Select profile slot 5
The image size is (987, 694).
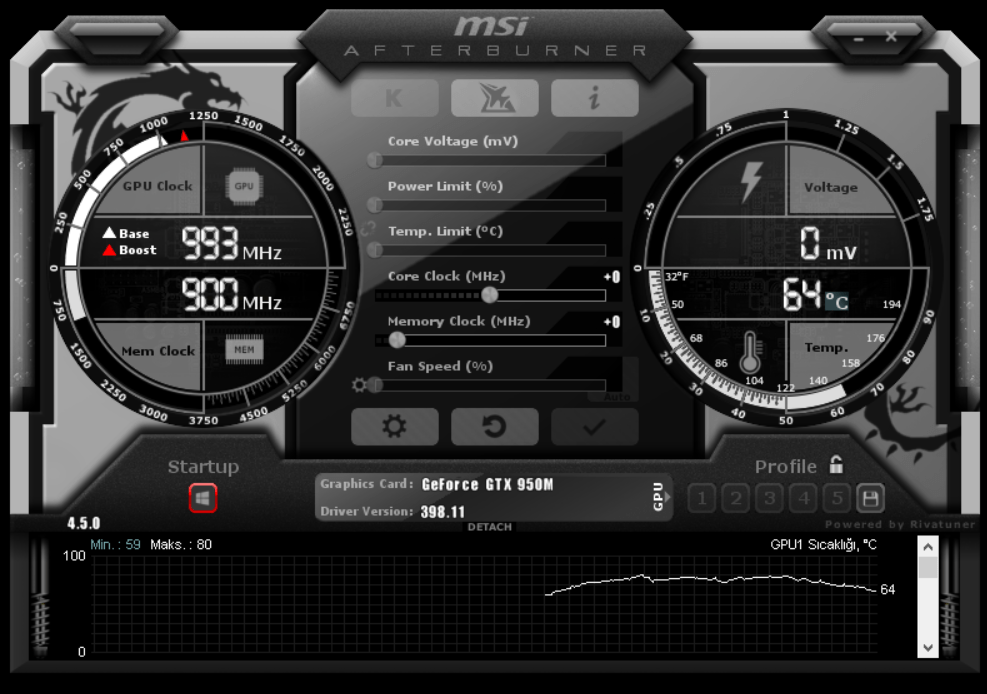tap(837, 499)
